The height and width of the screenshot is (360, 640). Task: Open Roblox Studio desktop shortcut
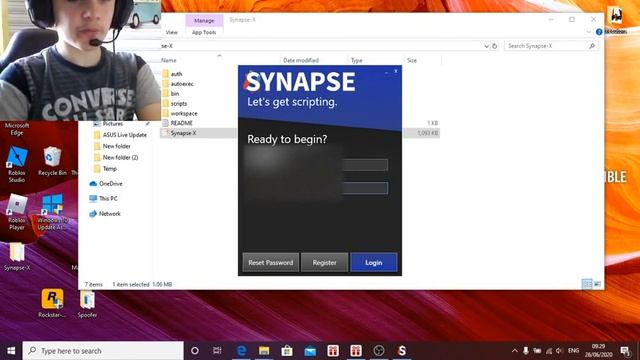click(x=17, y=164)
